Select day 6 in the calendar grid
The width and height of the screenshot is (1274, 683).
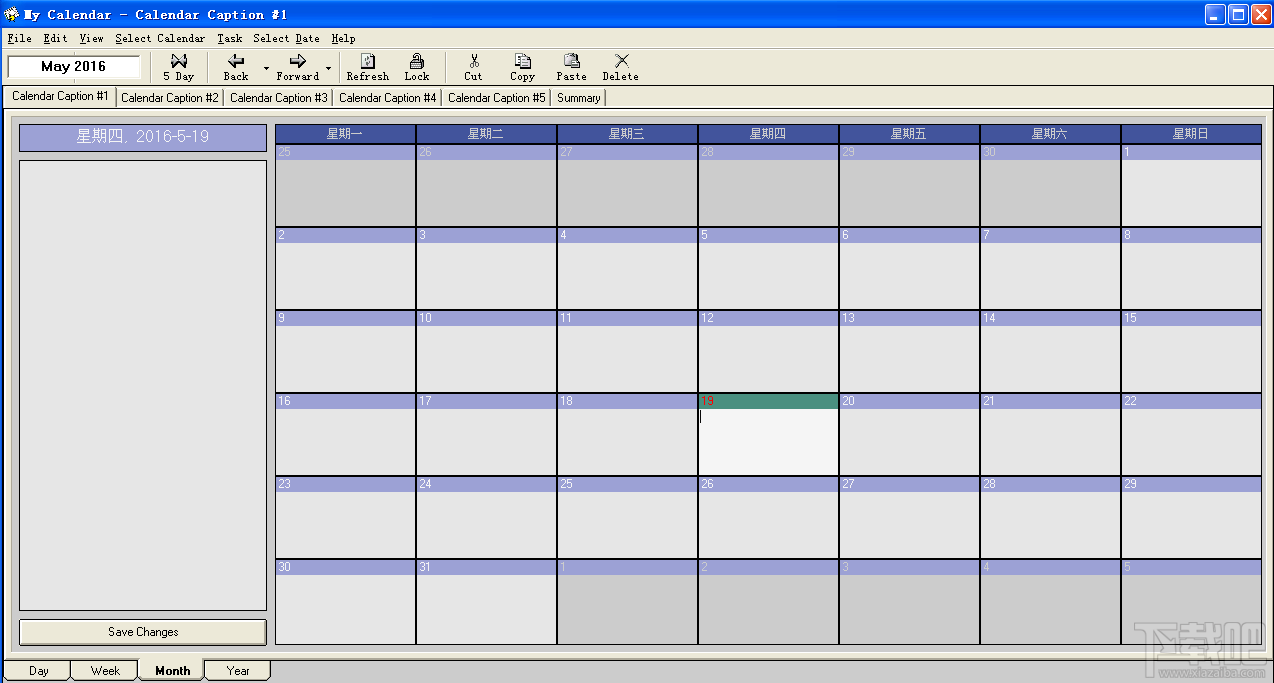[x=909, y=268]
